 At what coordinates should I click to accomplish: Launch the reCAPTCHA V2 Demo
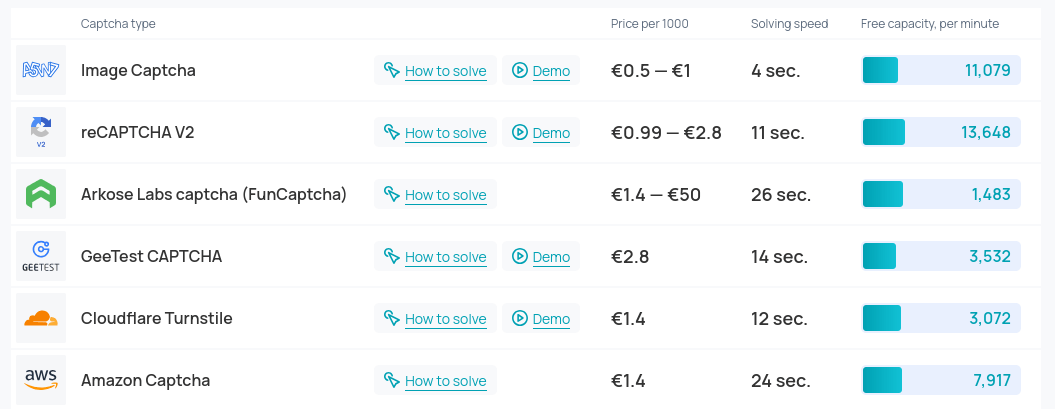pos(551,133)
